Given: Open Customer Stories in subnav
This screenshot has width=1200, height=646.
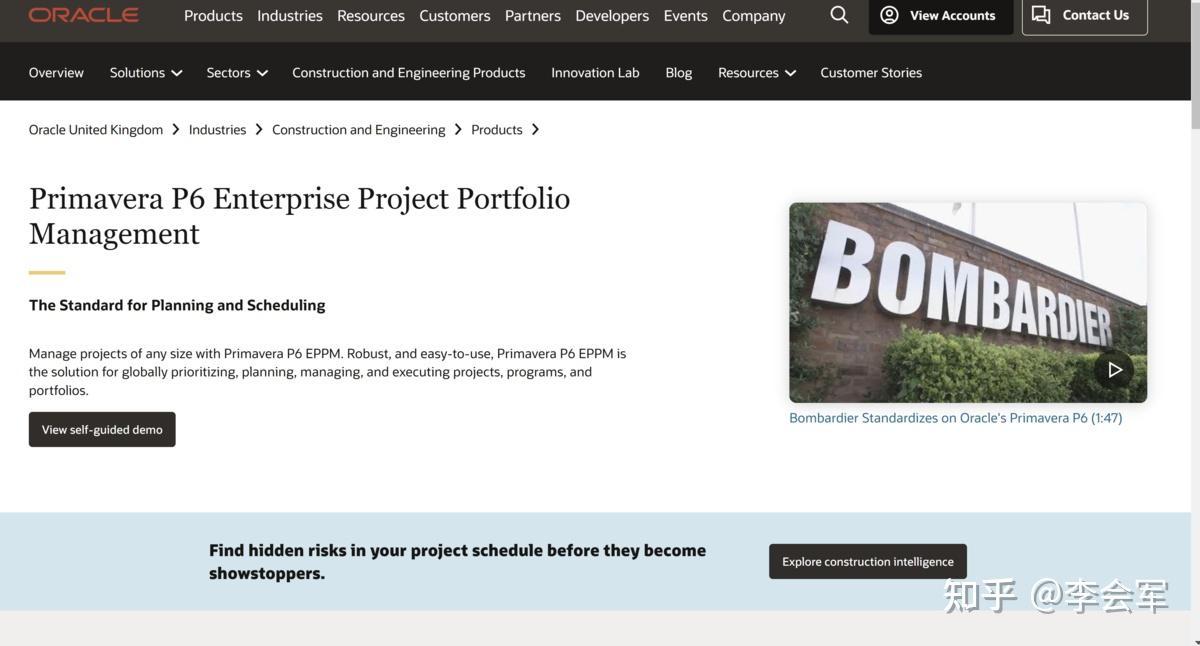Looking at the screenshot, I should (x=871, y=72).
